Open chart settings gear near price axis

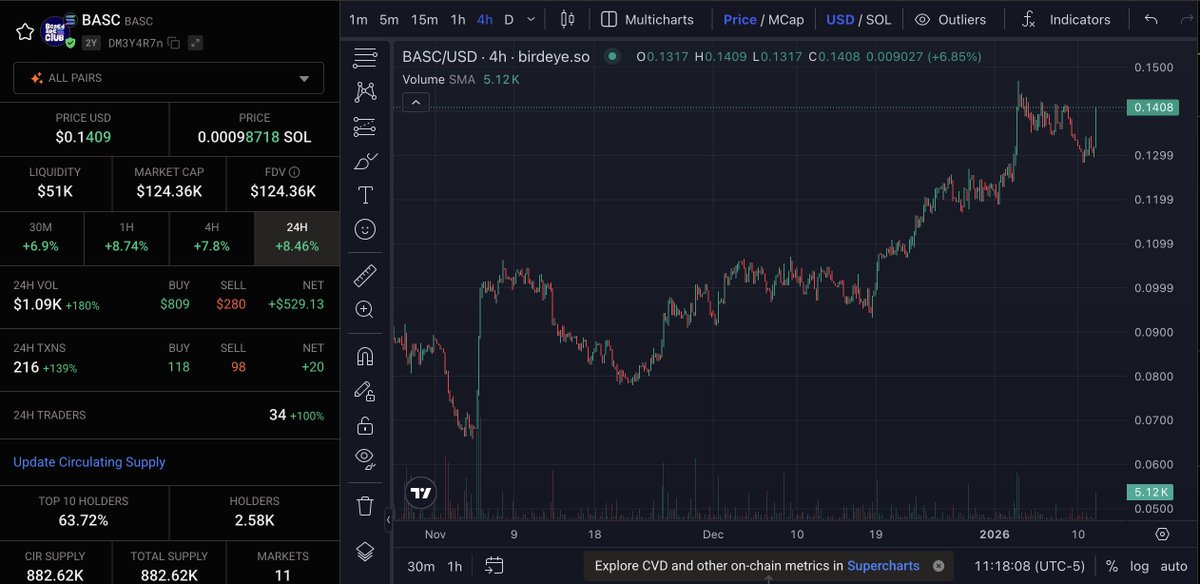coord(1161,535)
